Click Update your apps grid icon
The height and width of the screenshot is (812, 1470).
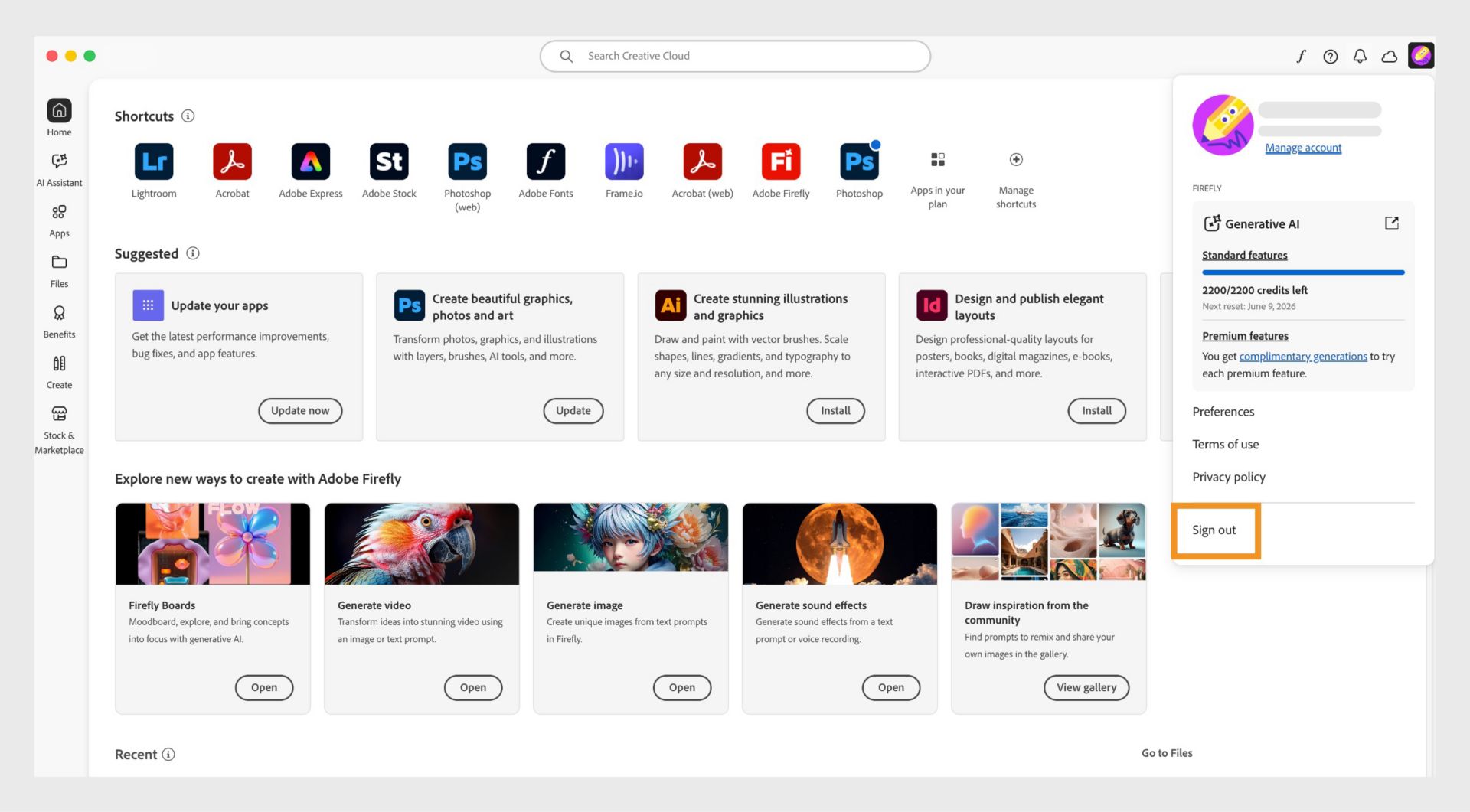coord(148,305)
